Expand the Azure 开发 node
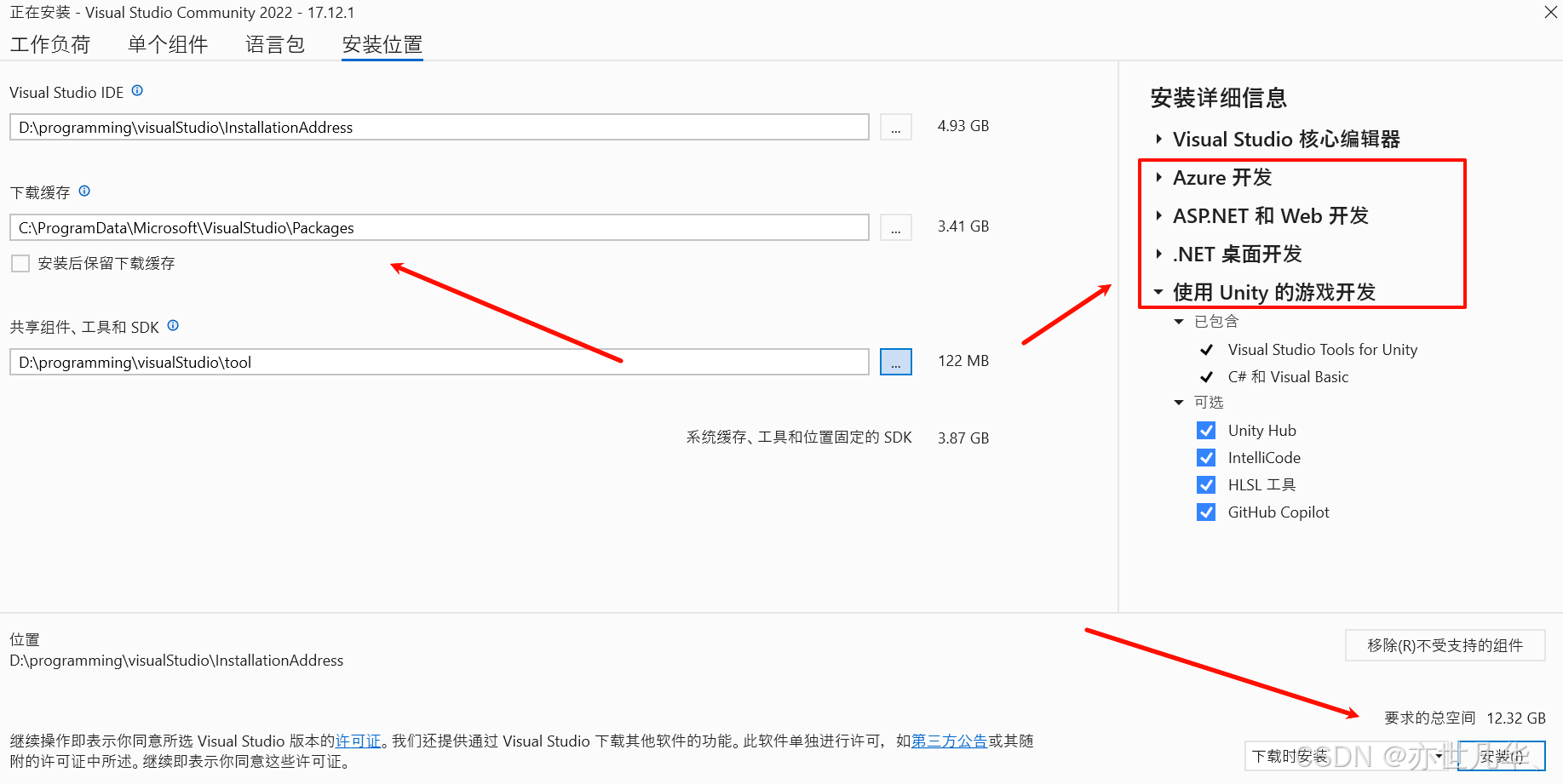Viewport: 1563px width, 784px height. [x=1158, y=178]
